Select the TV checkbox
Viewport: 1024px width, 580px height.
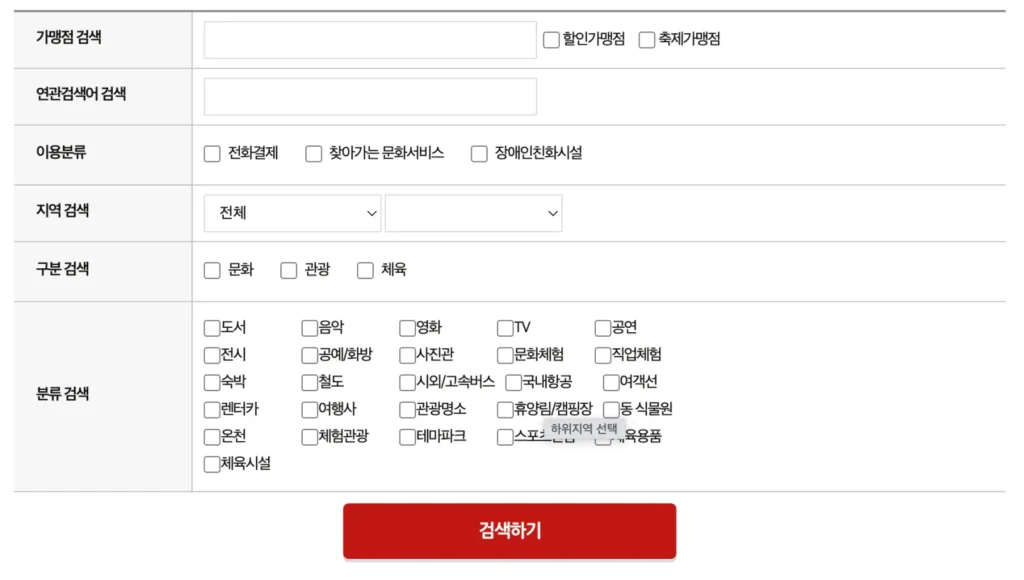coord(505,328)
